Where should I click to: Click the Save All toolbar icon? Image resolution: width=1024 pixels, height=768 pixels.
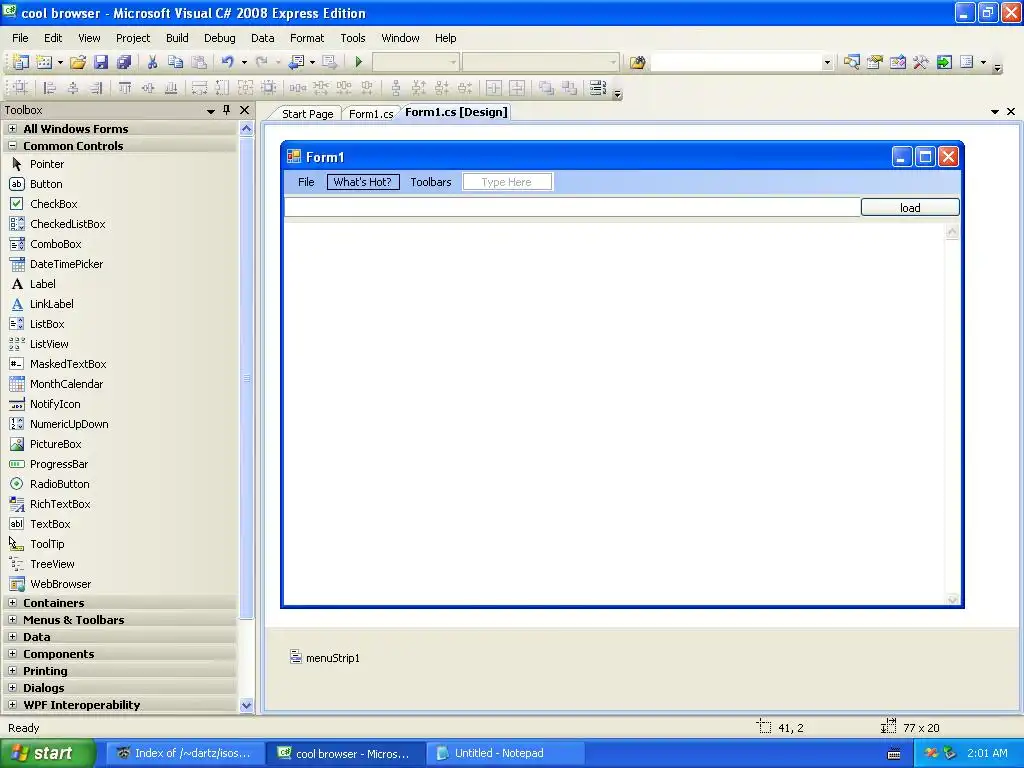(x=123, y=62)
